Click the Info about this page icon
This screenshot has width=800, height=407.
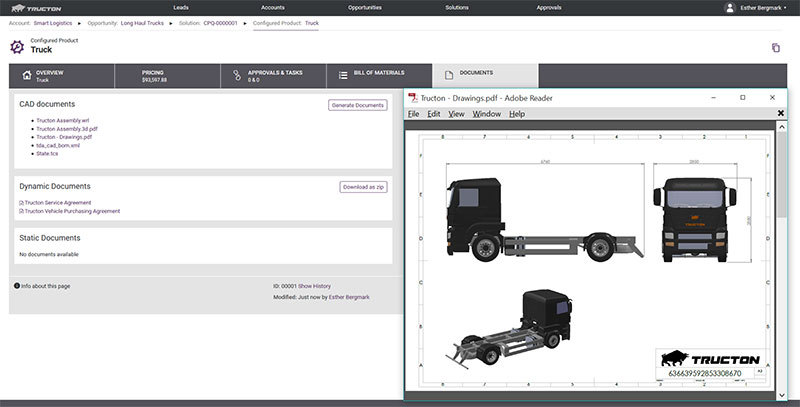17,286
